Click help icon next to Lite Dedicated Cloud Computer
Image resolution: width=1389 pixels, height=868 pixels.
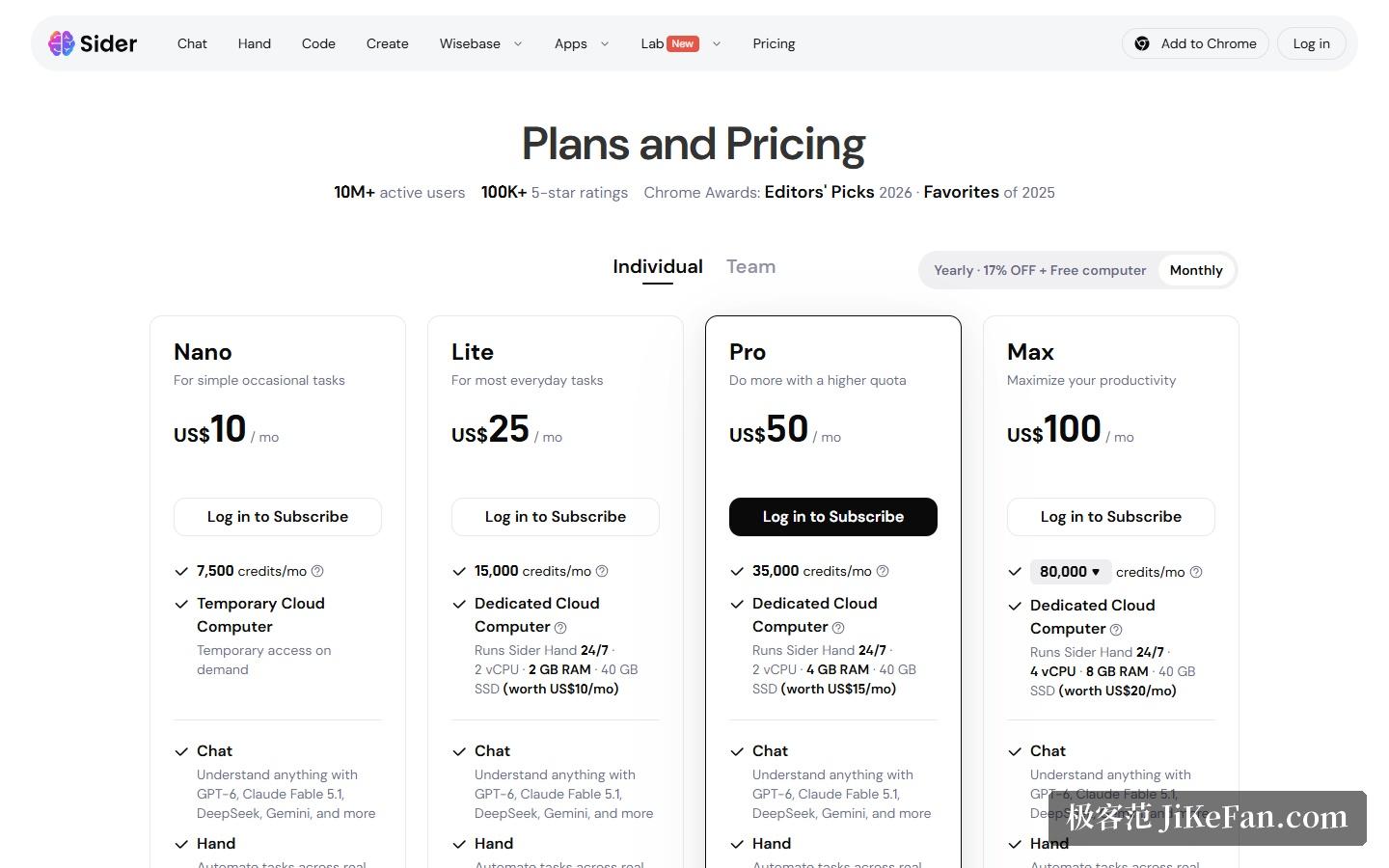[x=560, y=628]
